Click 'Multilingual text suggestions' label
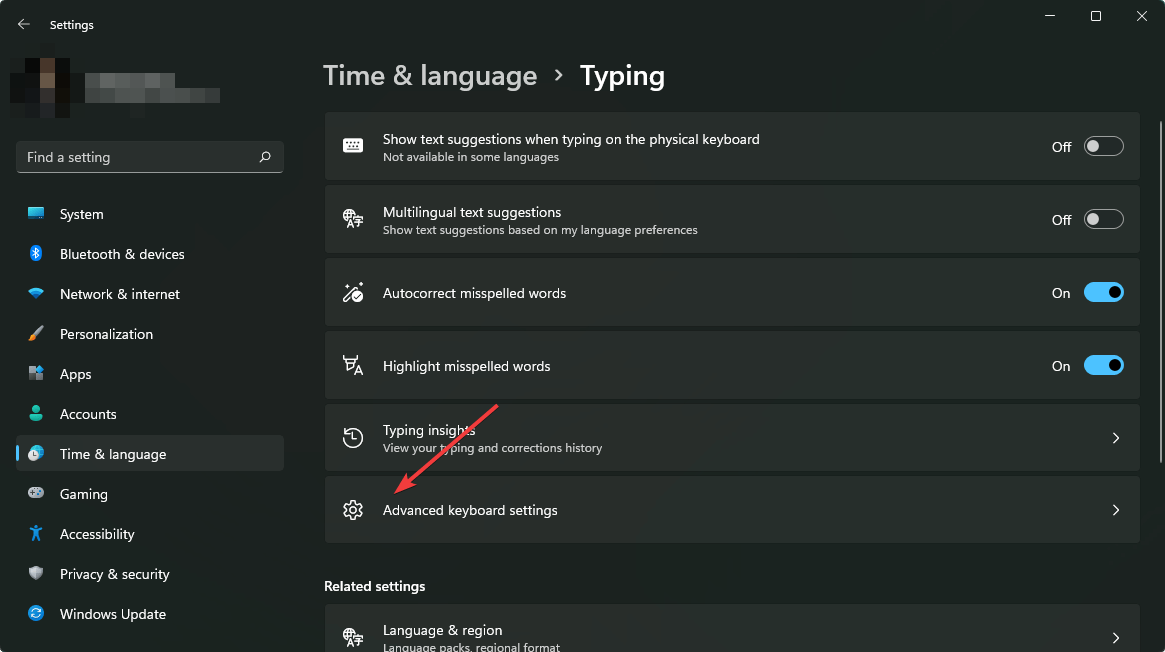Screen dimensions: 1165x652 coord(472,212)
